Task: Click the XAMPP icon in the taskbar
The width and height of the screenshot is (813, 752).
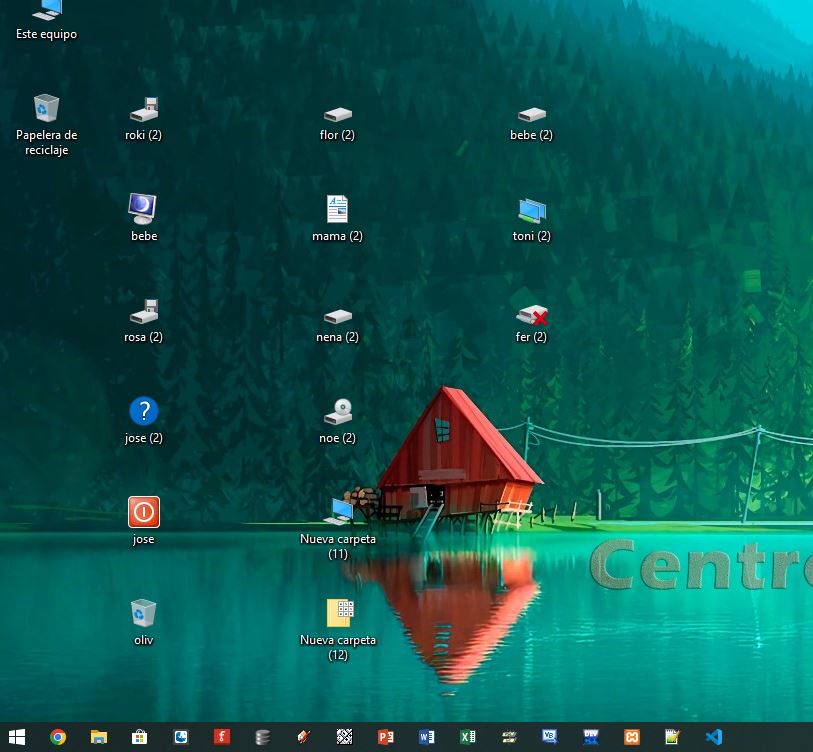Action: tap(632, 737)
